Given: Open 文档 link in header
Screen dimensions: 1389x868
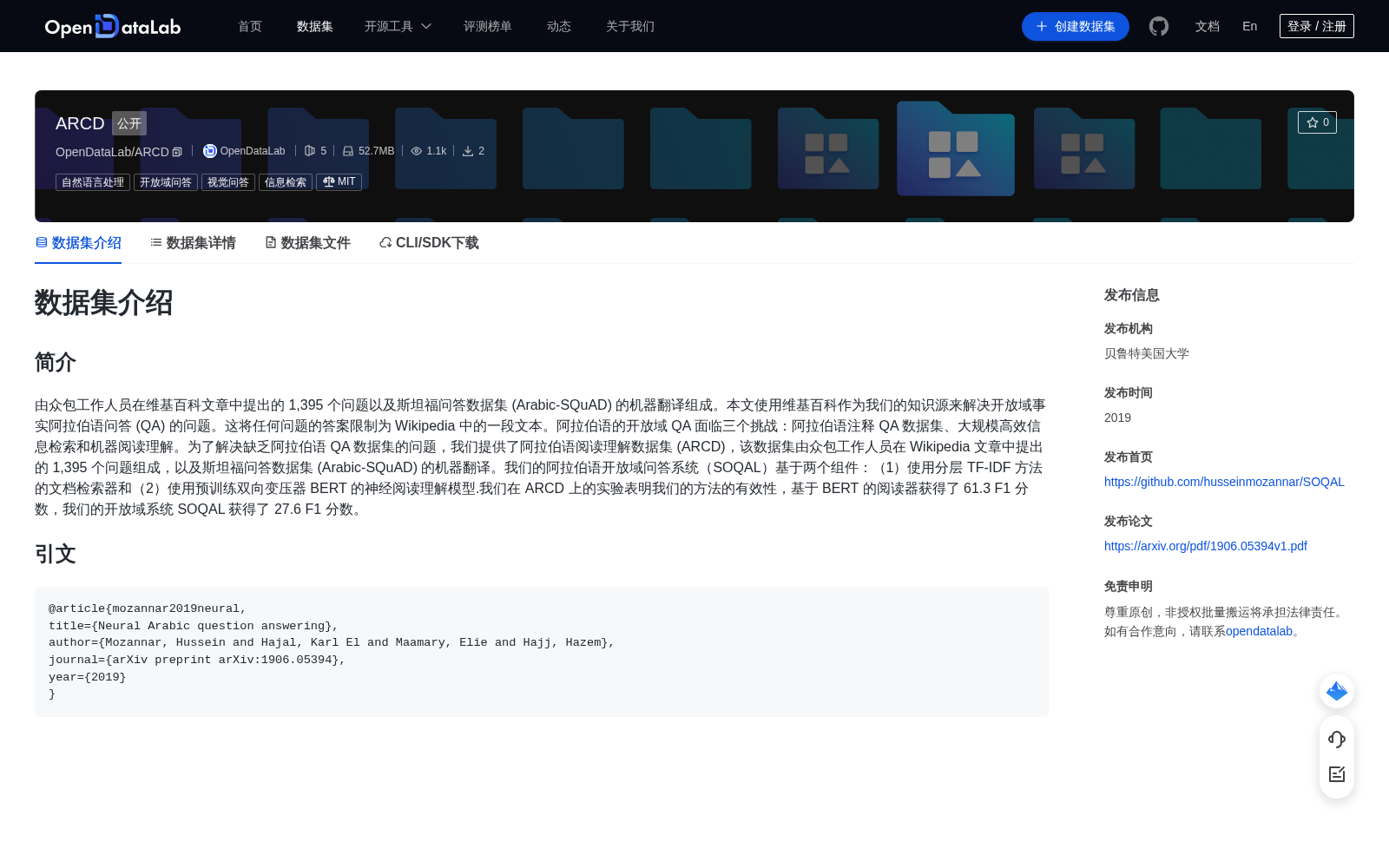Looking at the screenshot, I should [x=1208, y=26].
